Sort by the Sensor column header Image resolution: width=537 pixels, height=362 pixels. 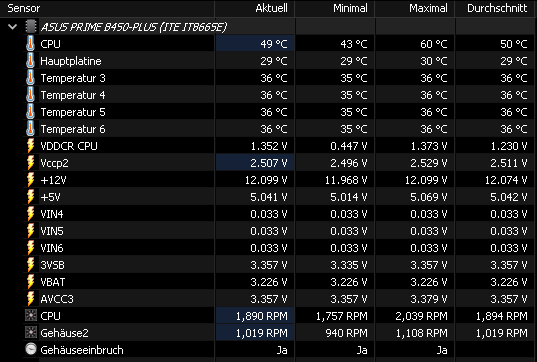tap(107, 8)
